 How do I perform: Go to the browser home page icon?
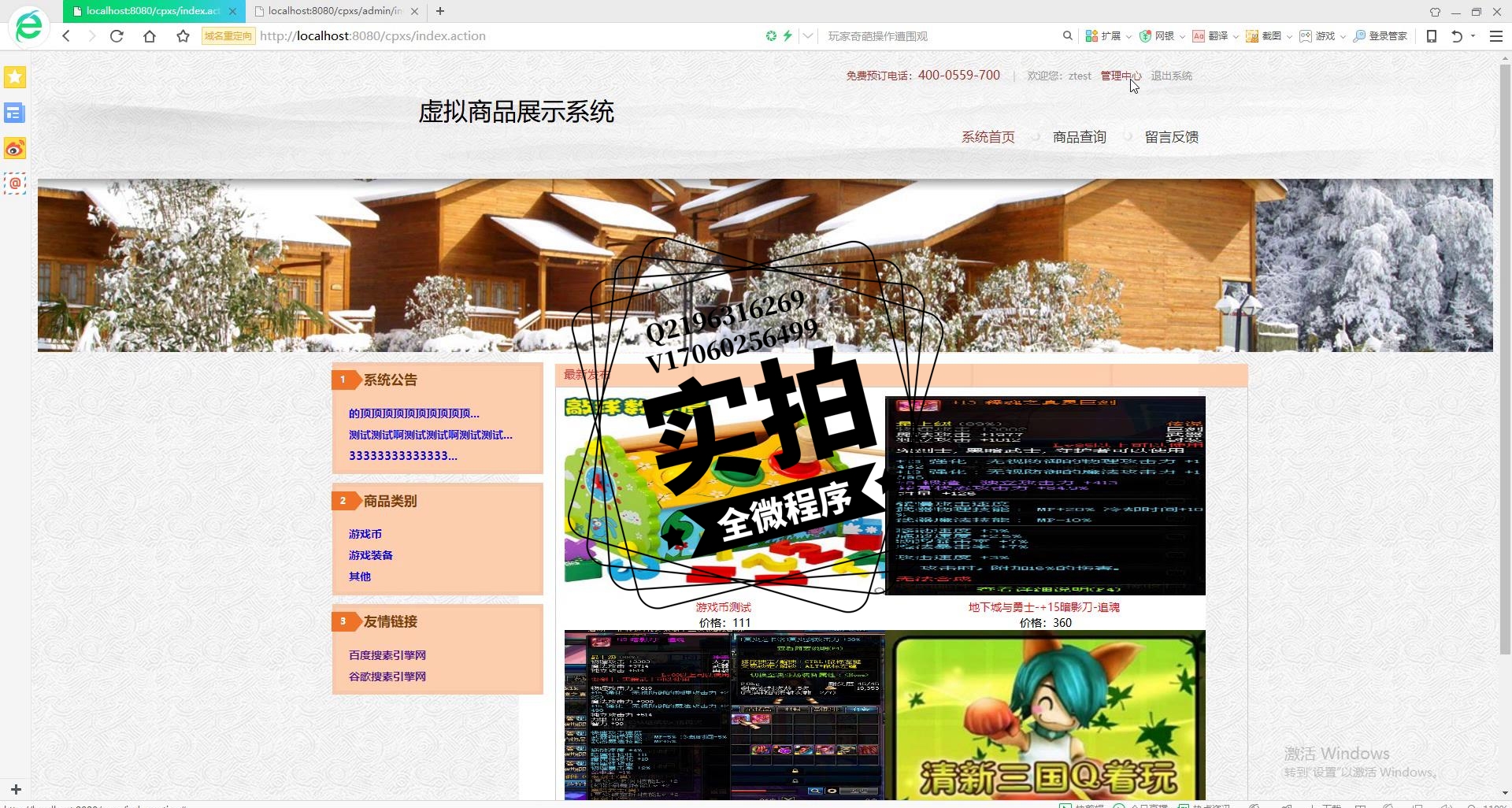150,36
